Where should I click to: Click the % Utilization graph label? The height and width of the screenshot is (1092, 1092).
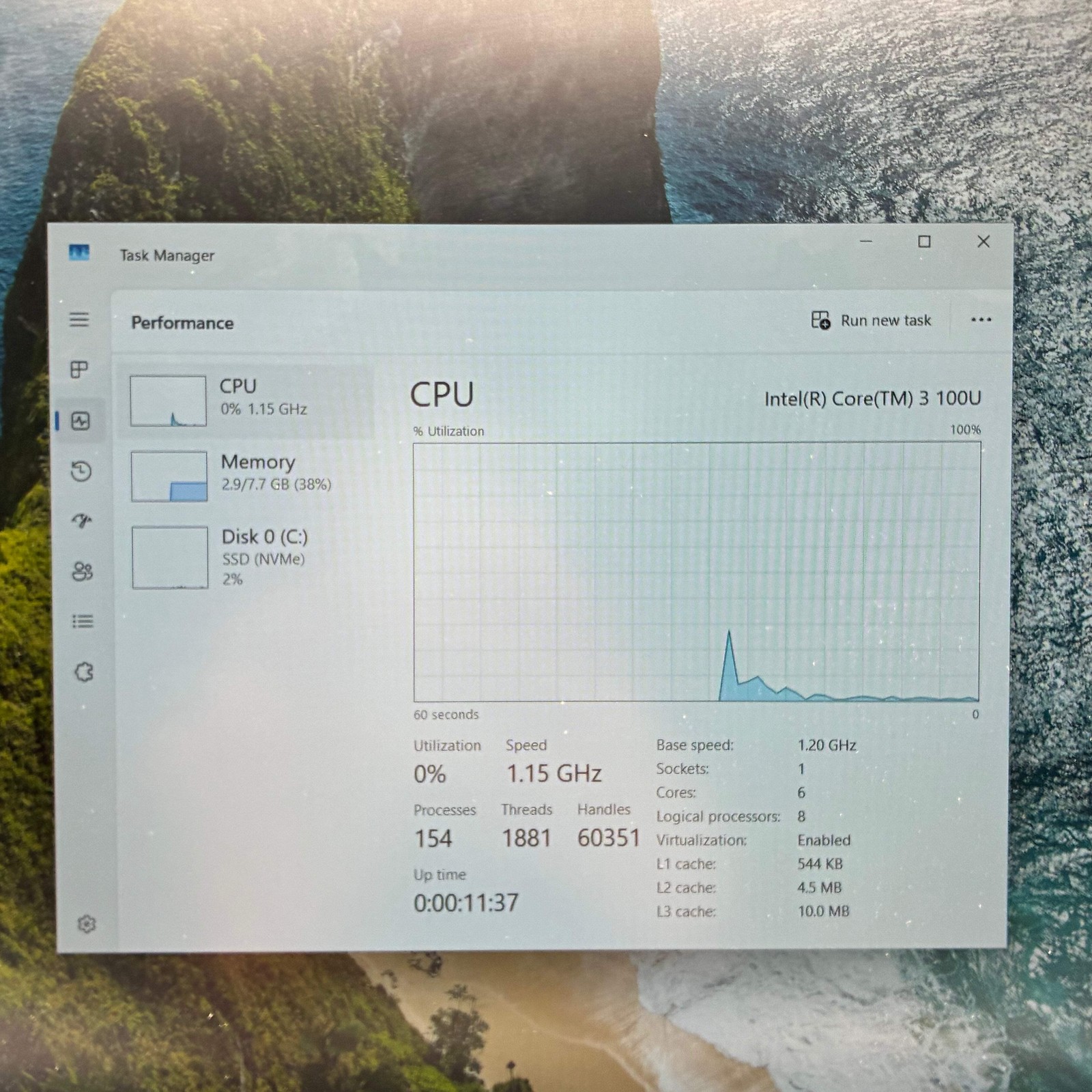click(x=448, y=431)
